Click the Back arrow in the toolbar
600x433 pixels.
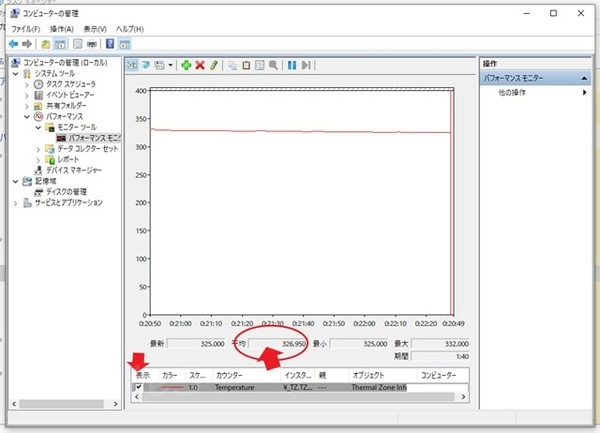pyautogui.click(x=14, y=44)
